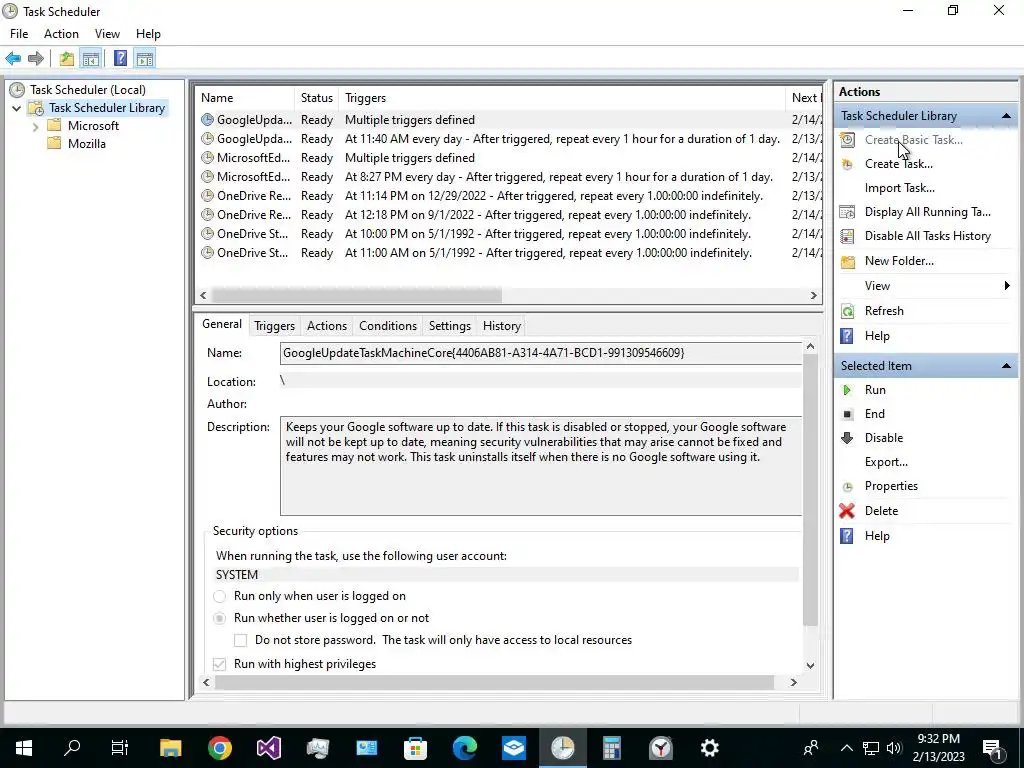The height and width of the screenshot is (768, 1024).
Task: Show hidden icons in the system tray
Action: tap(846, 748)
